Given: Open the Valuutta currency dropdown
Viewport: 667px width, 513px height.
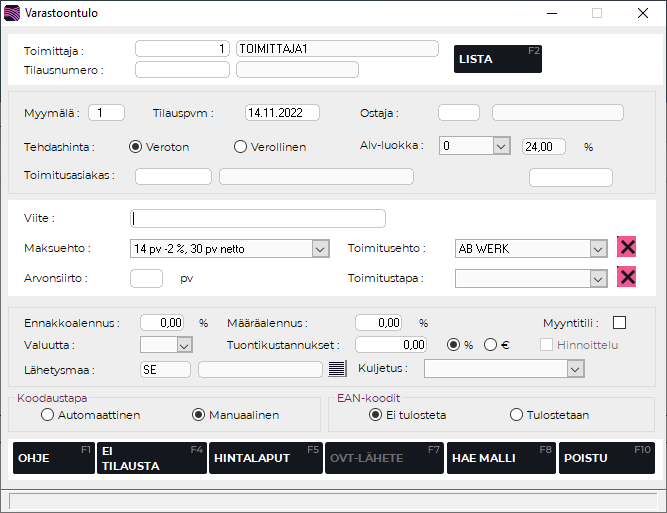Looking at the screenshot, I should click(x=184, y=345).
